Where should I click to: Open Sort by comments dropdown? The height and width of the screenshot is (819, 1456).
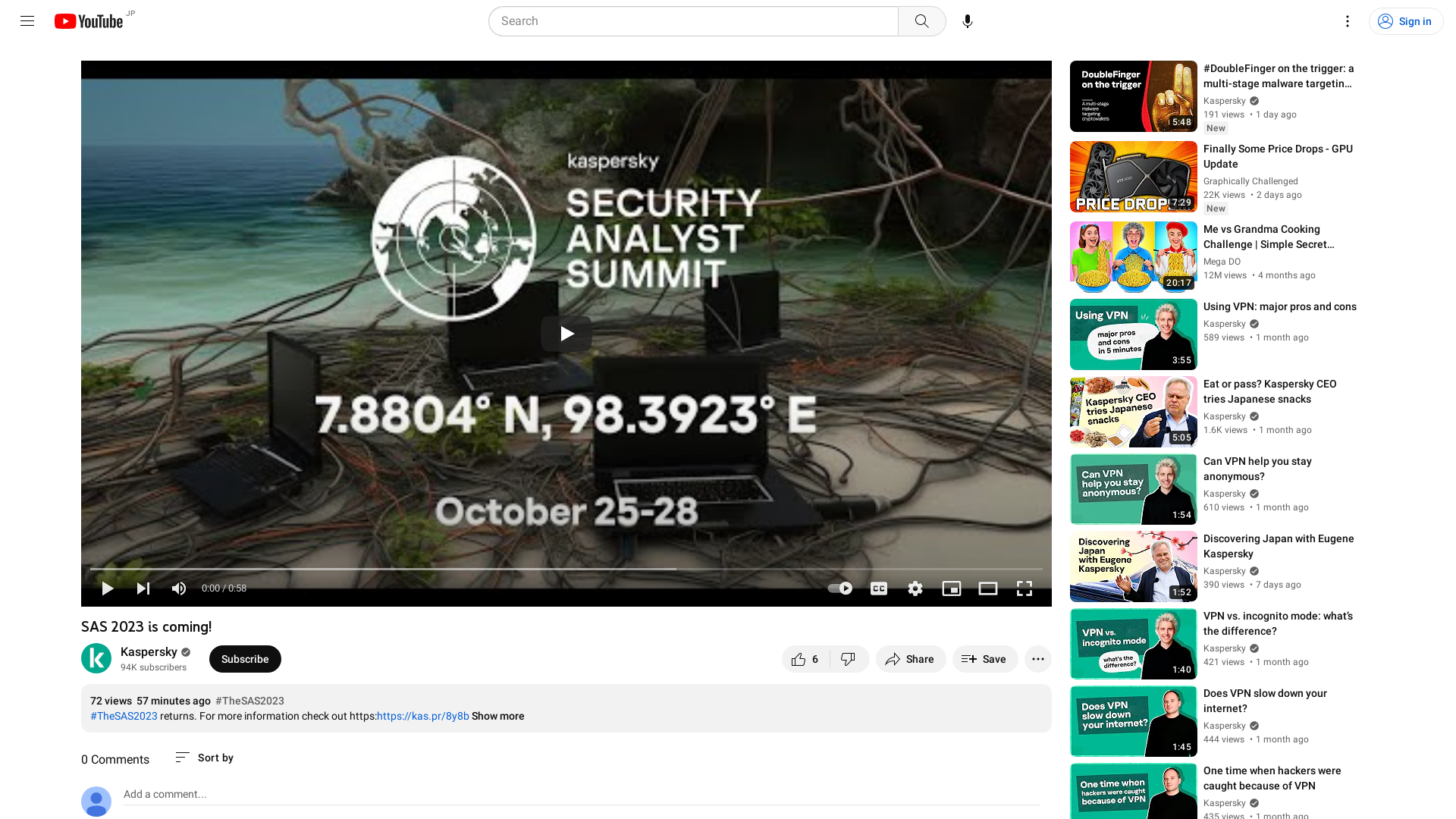coord(204,758)
